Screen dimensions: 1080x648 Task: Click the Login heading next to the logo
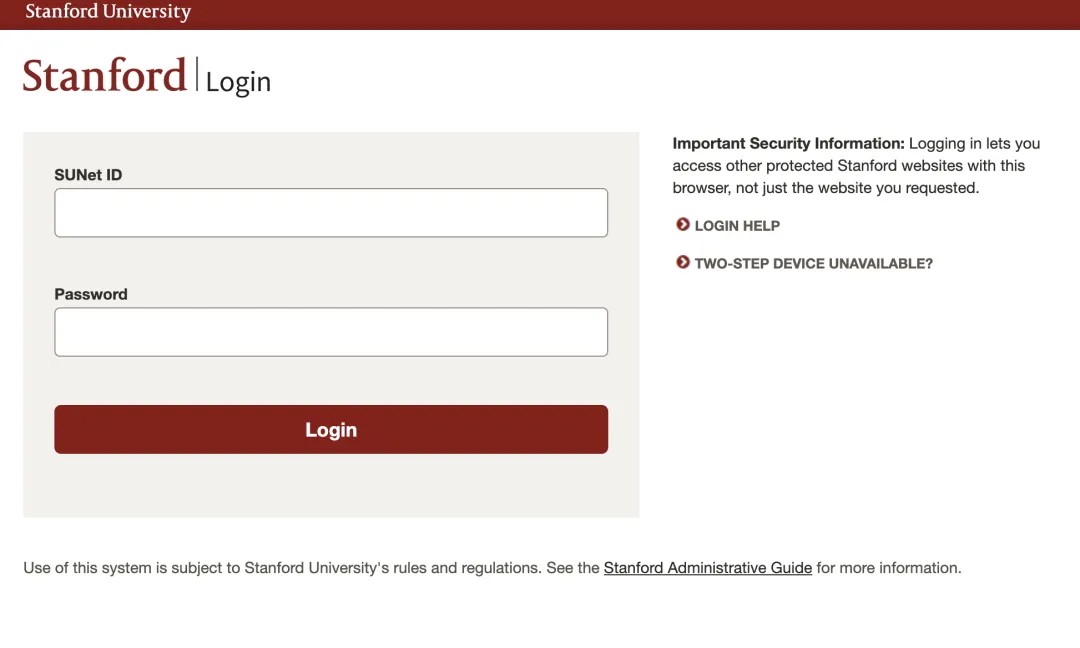pyautogui.click(x=238, y=82)
